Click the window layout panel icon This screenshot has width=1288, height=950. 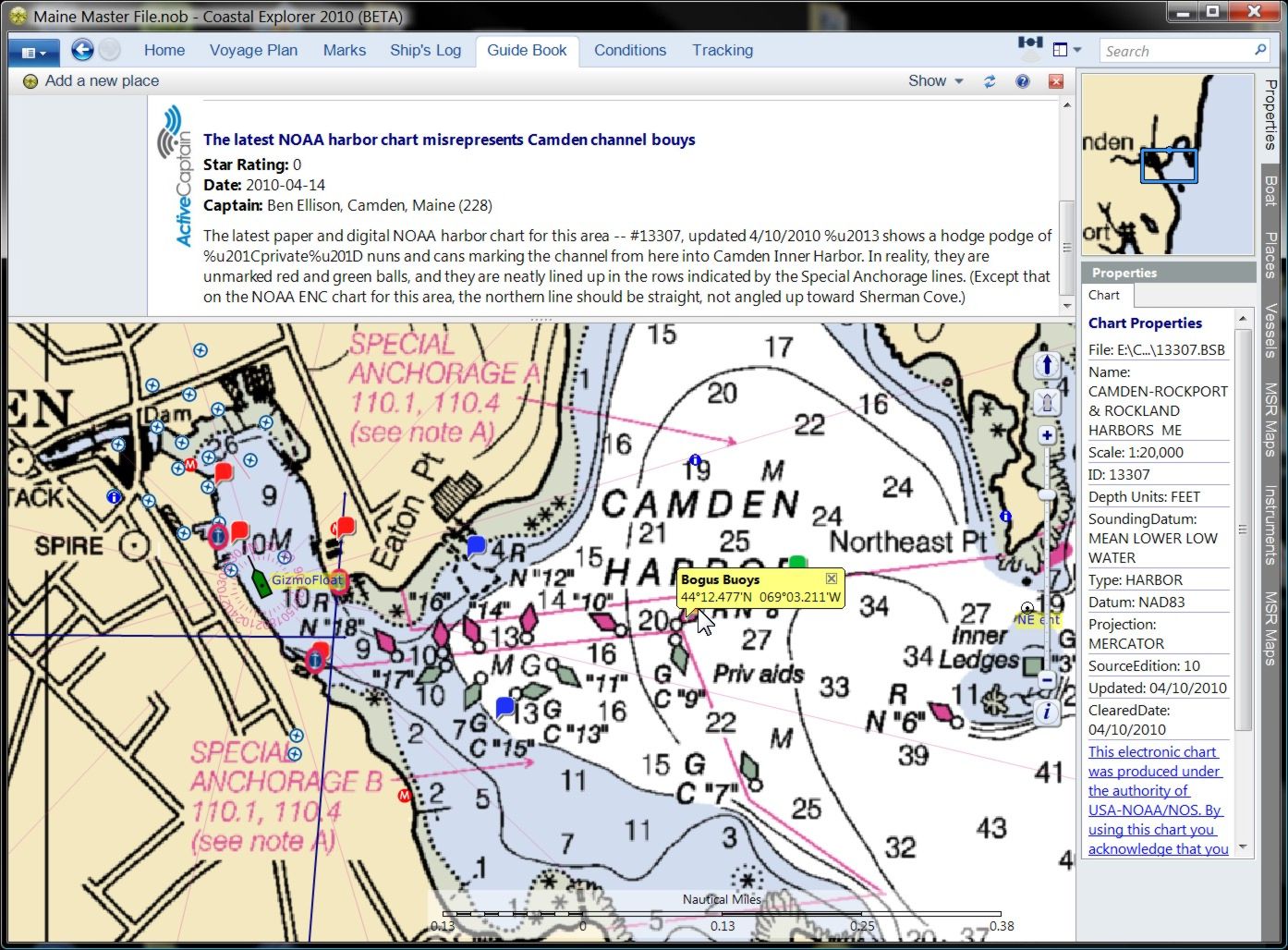tap(1060, 50)
